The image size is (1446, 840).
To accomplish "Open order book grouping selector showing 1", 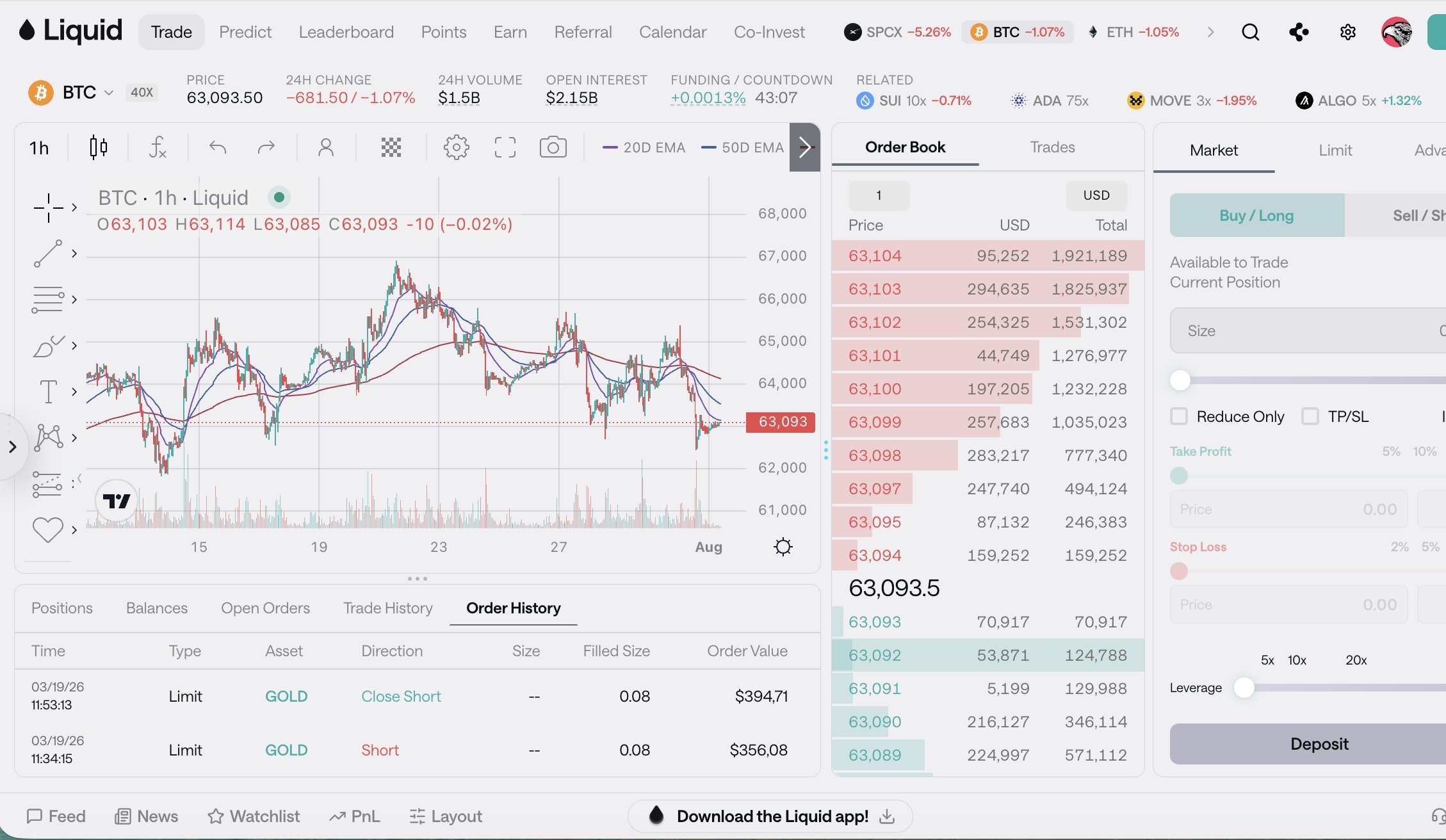I will click(879, 195).
